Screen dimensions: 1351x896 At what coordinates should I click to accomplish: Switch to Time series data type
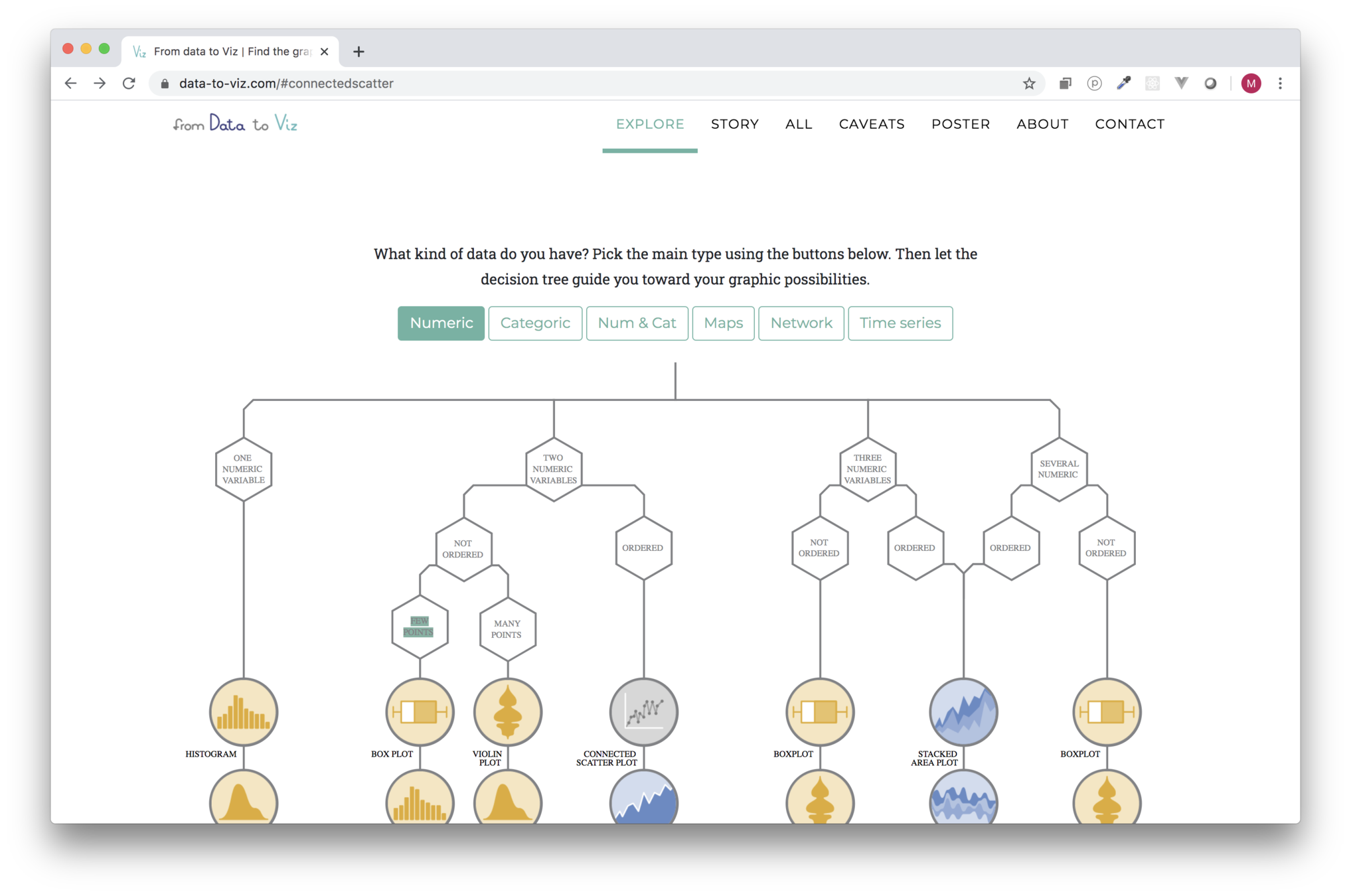pos(900,323)
